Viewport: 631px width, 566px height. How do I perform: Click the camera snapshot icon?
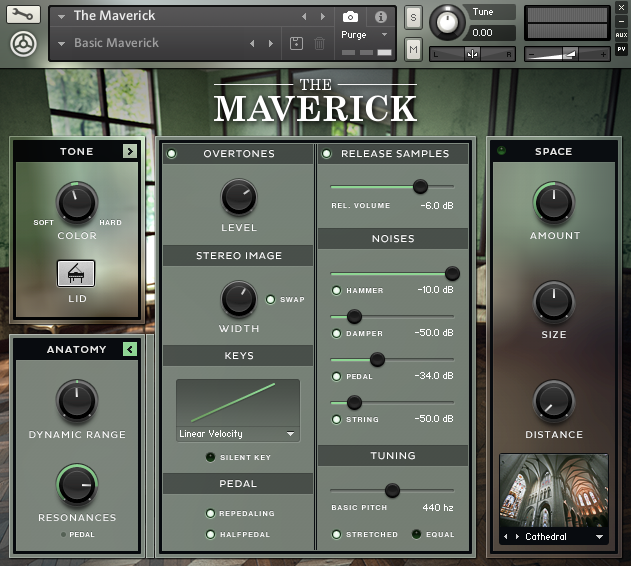click(x=350, y=17)
